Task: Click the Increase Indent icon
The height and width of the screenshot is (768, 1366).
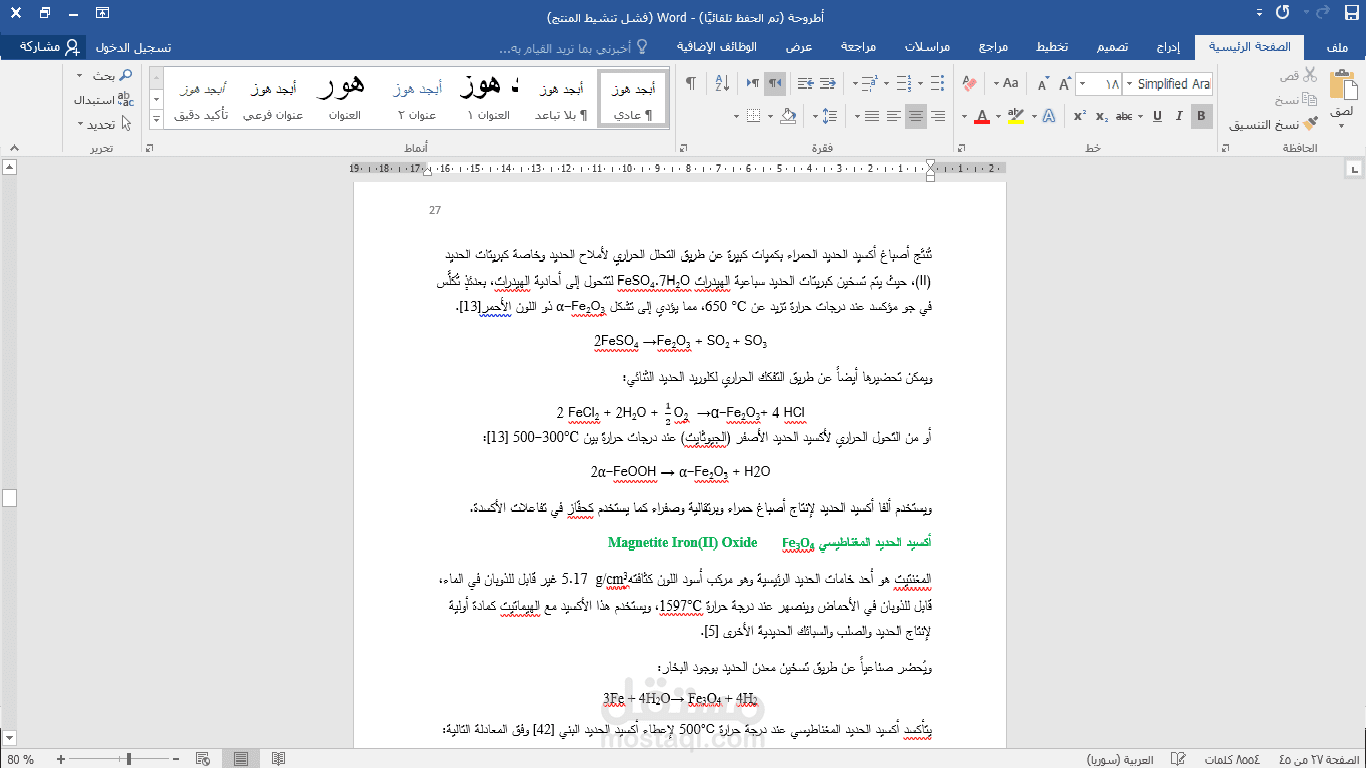Action: coord(806,83)
